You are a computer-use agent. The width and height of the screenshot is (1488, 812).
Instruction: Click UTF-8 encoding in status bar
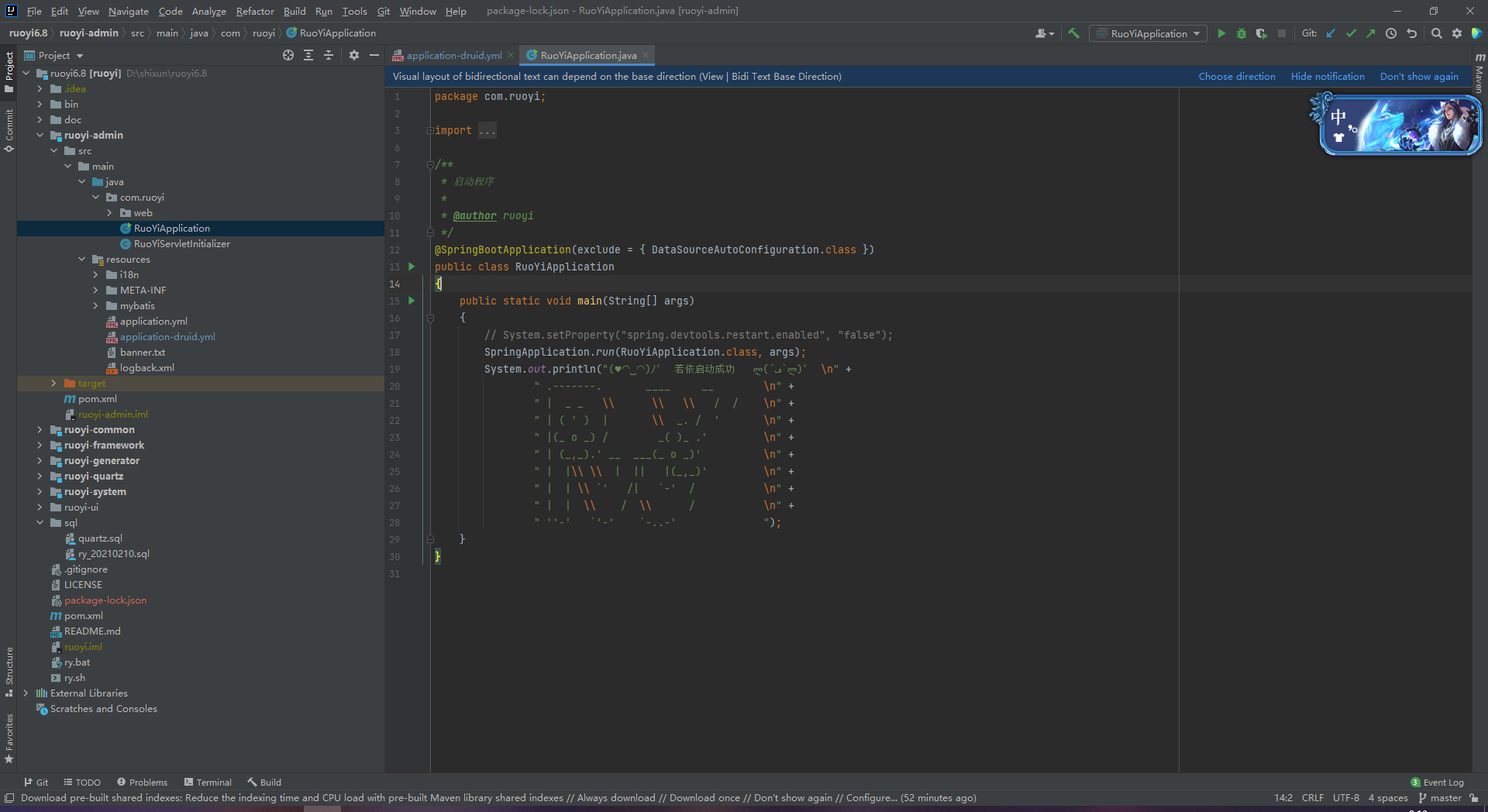1345,798
